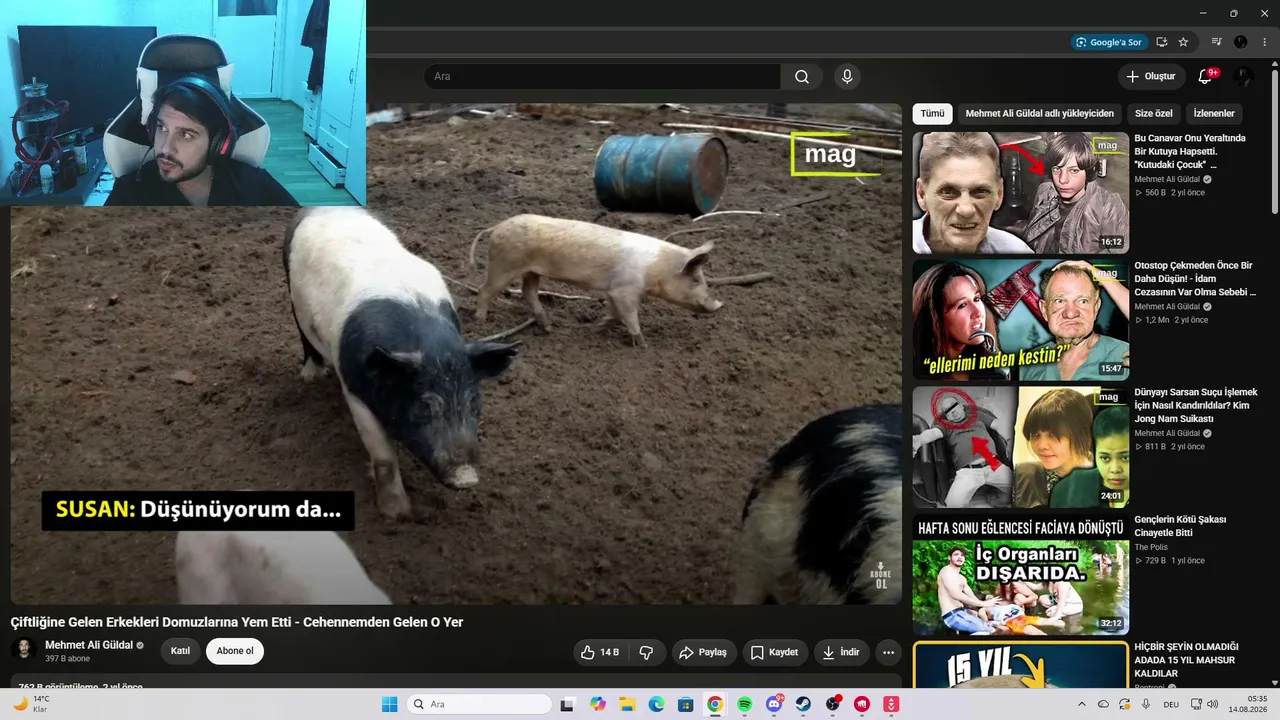The width and height of the screenshot is (1280, 720).
Task: Click video title 'Çiftliğine Gelen Erkekleri Domuzlarına Yem Etti'
Action: [237, 622]
